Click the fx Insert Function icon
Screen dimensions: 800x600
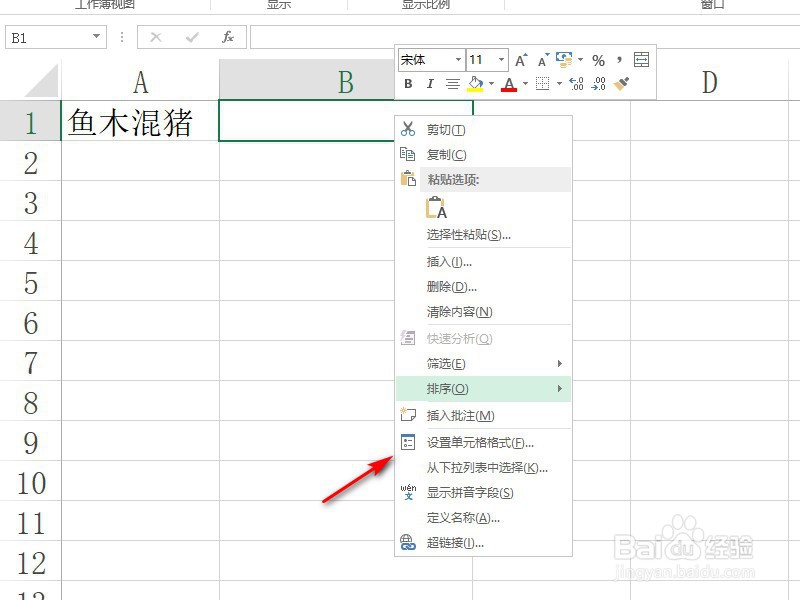tap(227, 37)
